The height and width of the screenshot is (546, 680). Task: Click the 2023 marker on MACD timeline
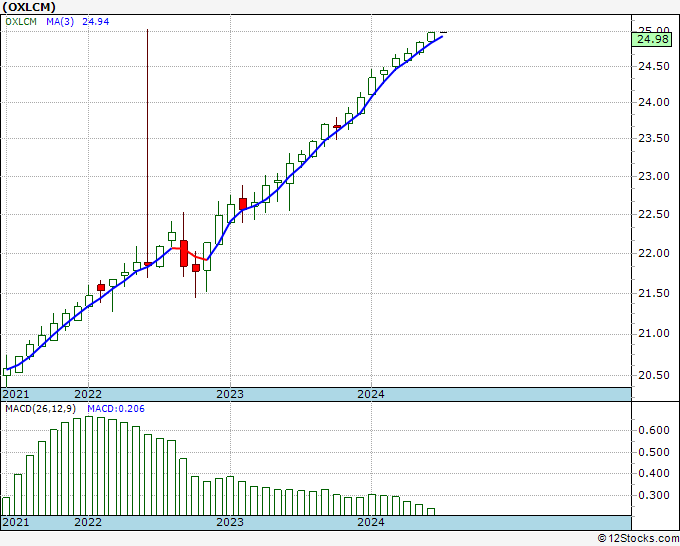coord(230,522)
